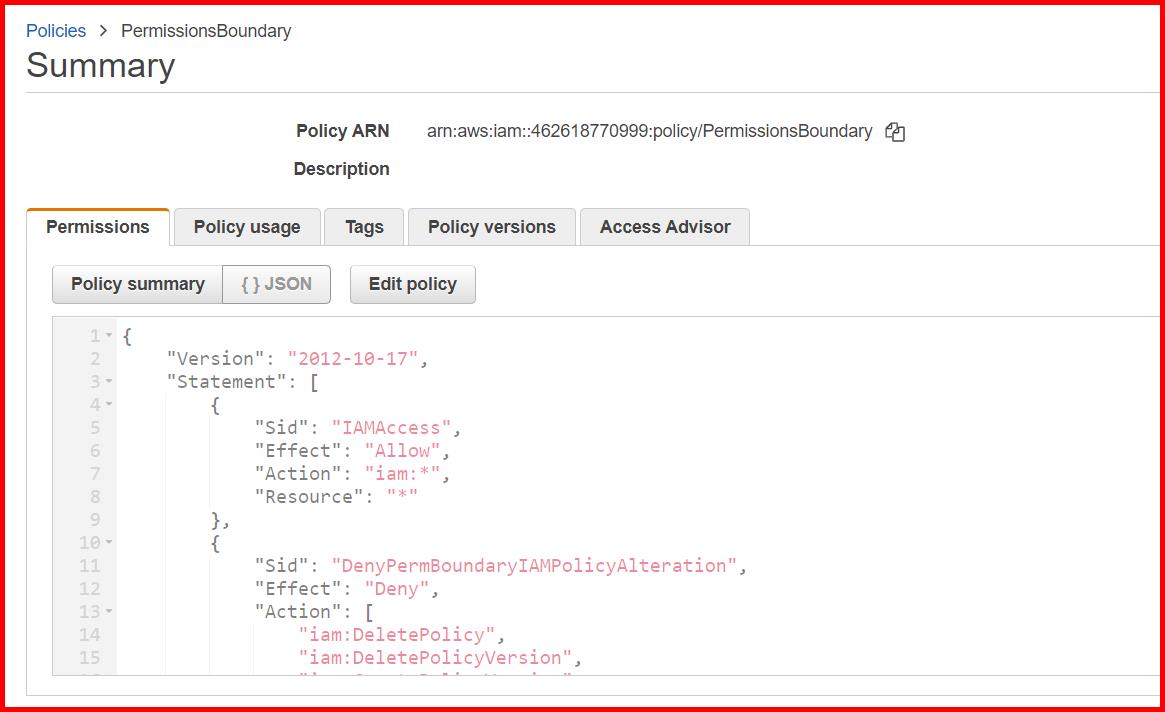Open the Access Advisor tab

[664, 227]
